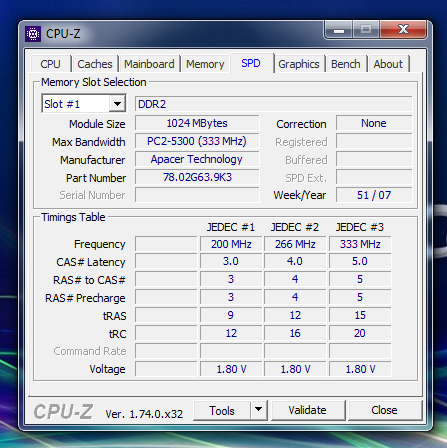Screen dimensions: 447x448
Task: Click part number 78.02G63.9K3
Action: [197, 177]
